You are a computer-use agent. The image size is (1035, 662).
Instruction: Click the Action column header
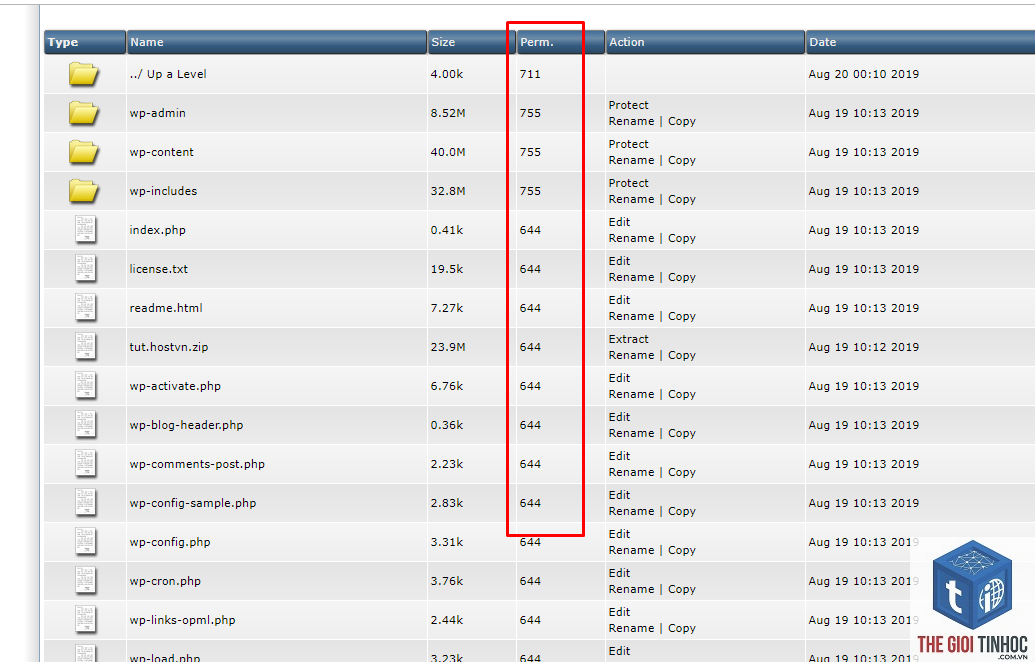(x=705, y=42)
